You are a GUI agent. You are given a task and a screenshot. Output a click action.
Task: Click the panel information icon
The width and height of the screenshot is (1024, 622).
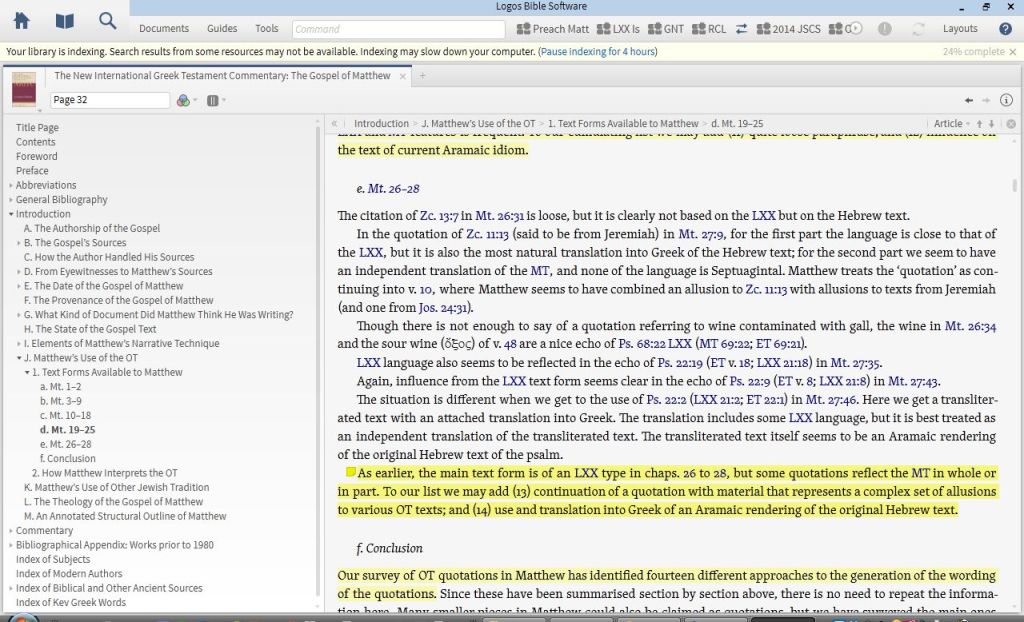(1007, 100)
